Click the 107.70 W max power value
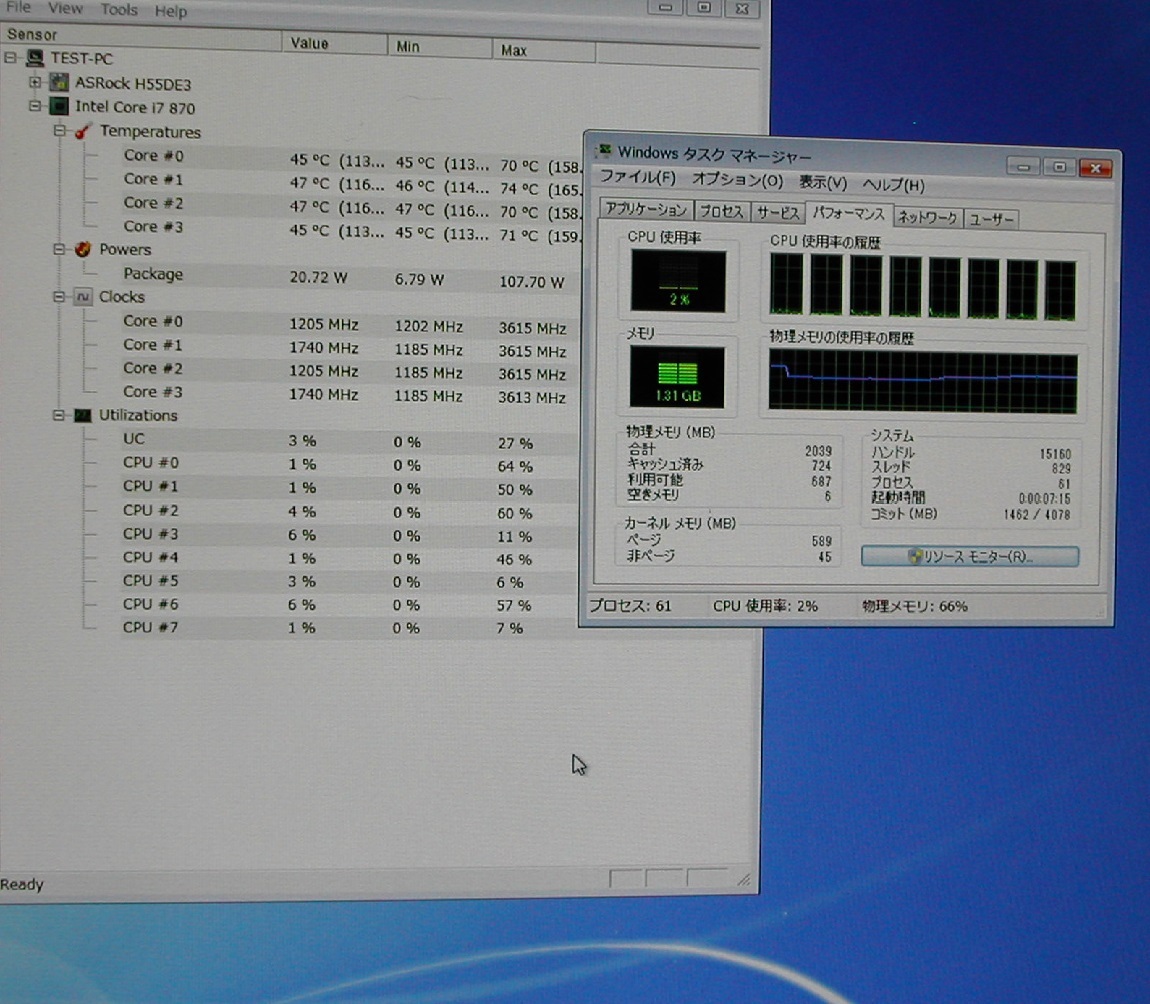The image size is (1150, 1004). tap(532, 282)
